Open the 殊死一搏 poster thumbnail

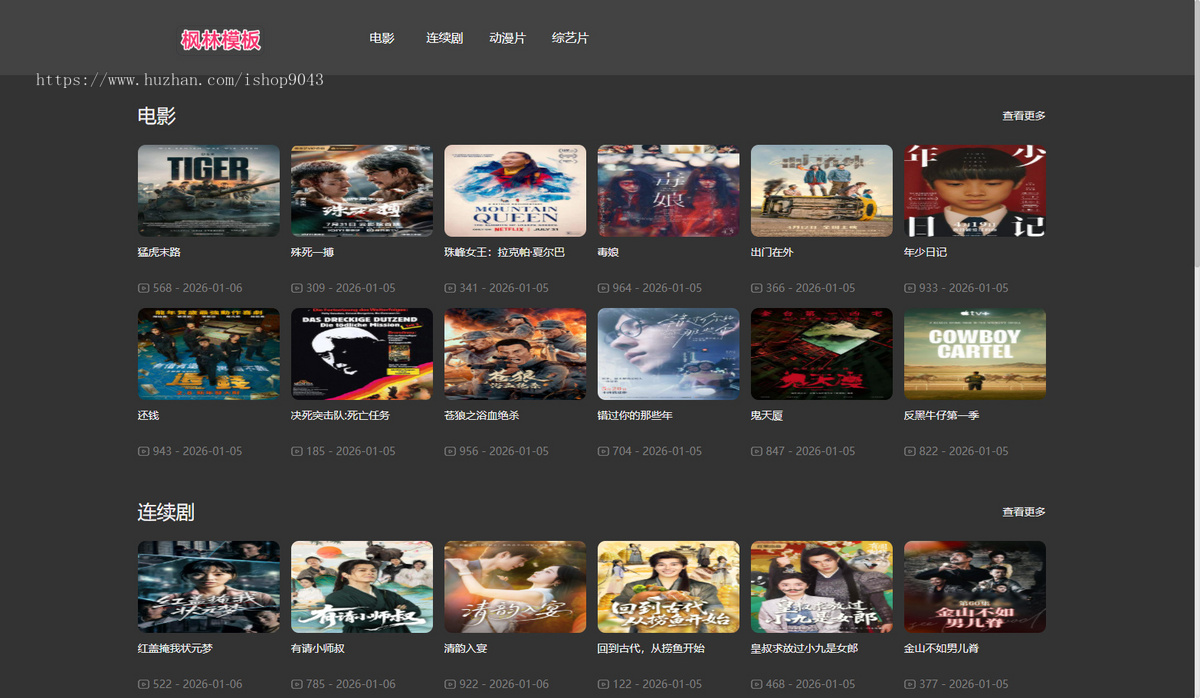click(x=362, y=191)
